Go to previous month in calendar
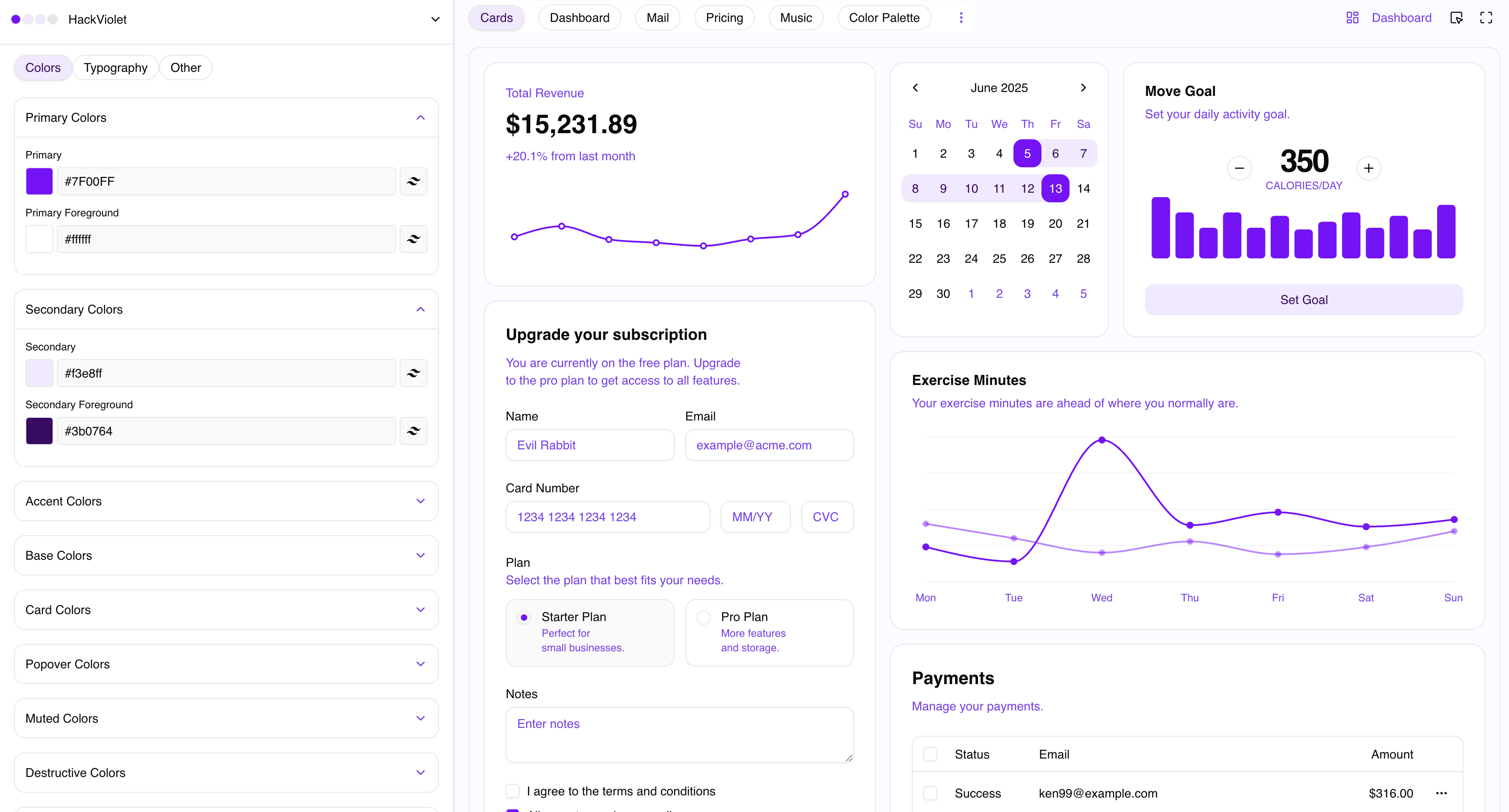Image resolution: width=1509 pixels, height=812 pixels. (x=915, y=88)
